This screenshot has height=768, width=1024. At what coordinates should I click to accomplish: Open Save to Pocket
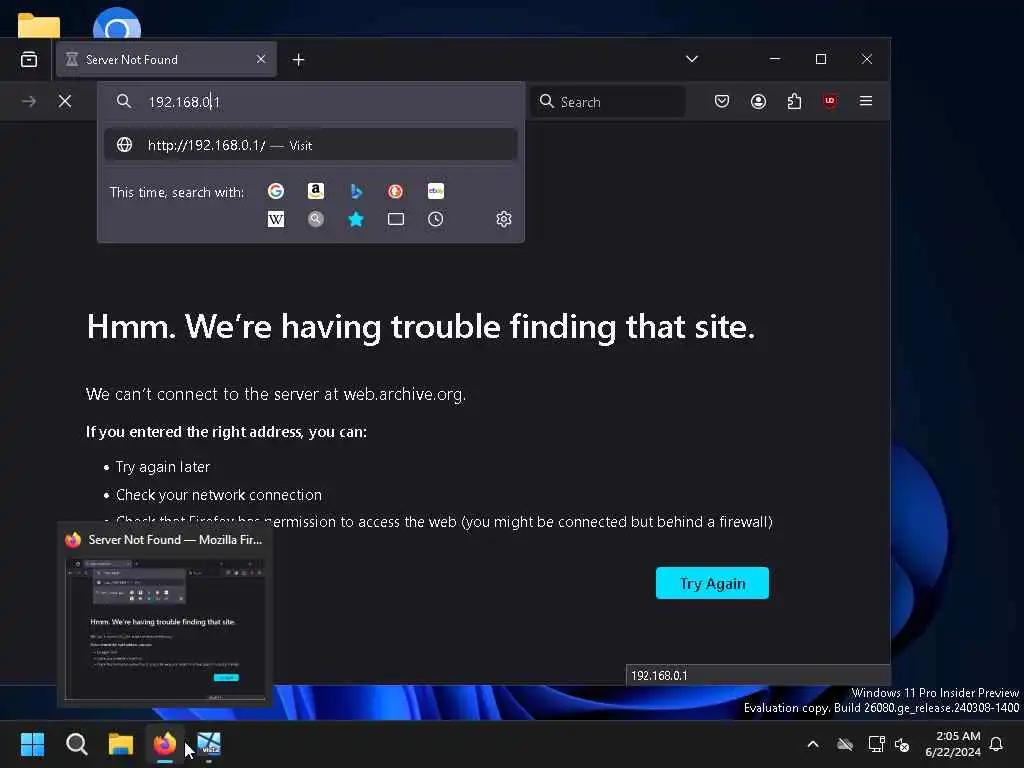[x=722, y=101]
